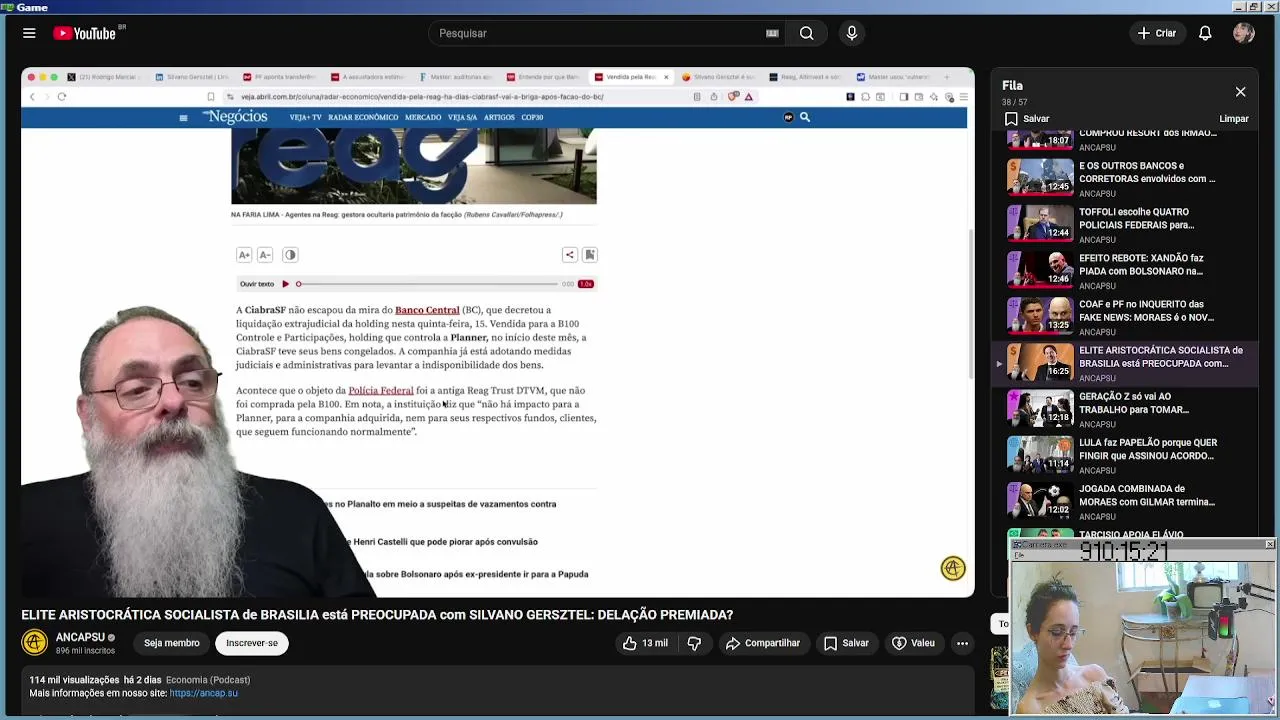
Task: Click the article audio progress slider
Action: [427, 284]
